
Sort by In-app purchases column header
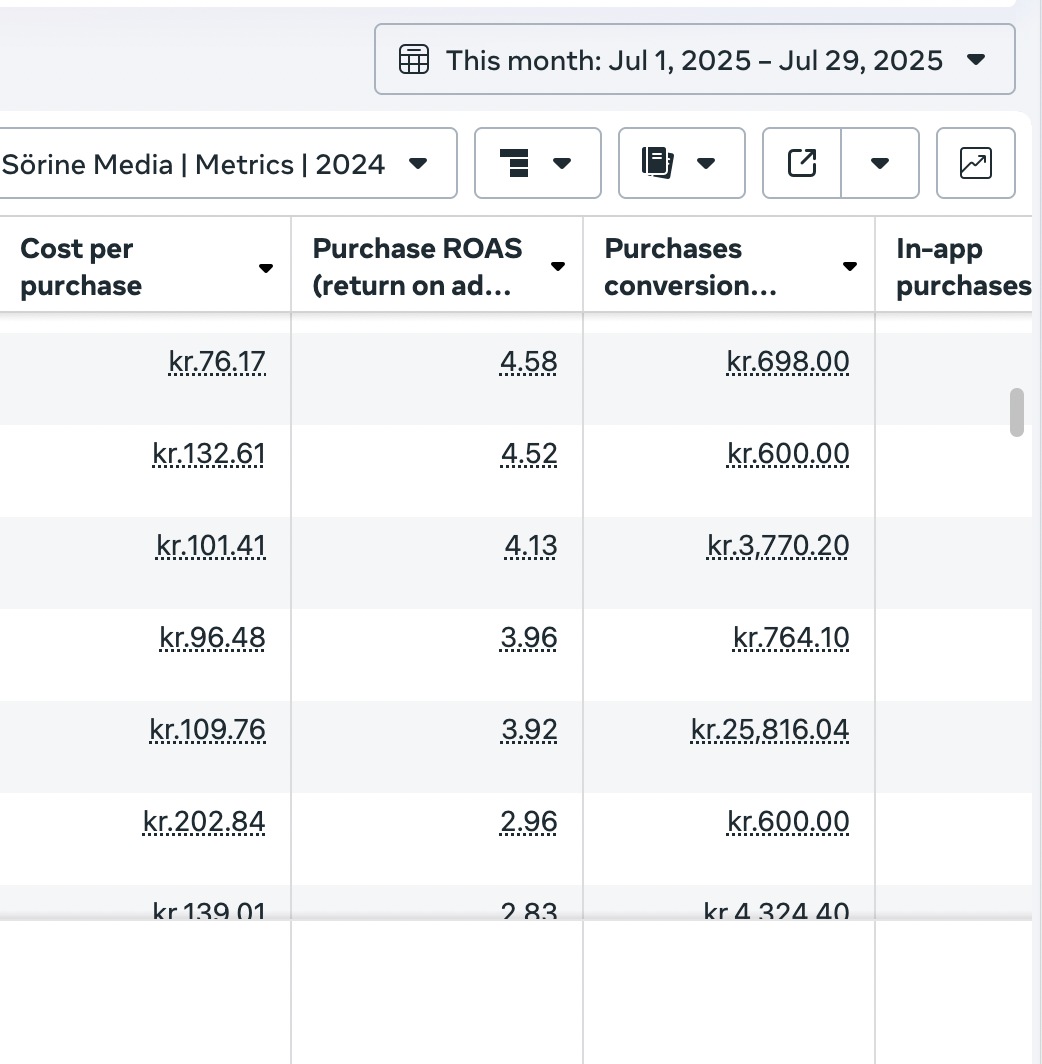(962, 267)
